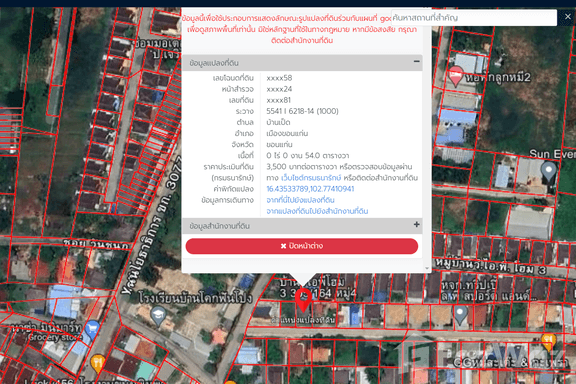Viewport: 576px width, 384px height.
Task: Open coordinates link 16.43533789,102.77410941
Action: pos(310,189)
